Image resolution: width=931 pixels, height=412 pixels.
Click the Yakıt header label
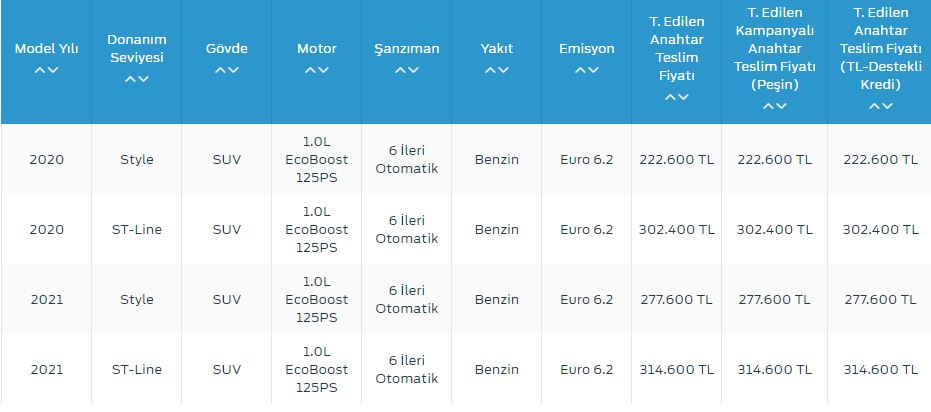click(x=497, y=48)
